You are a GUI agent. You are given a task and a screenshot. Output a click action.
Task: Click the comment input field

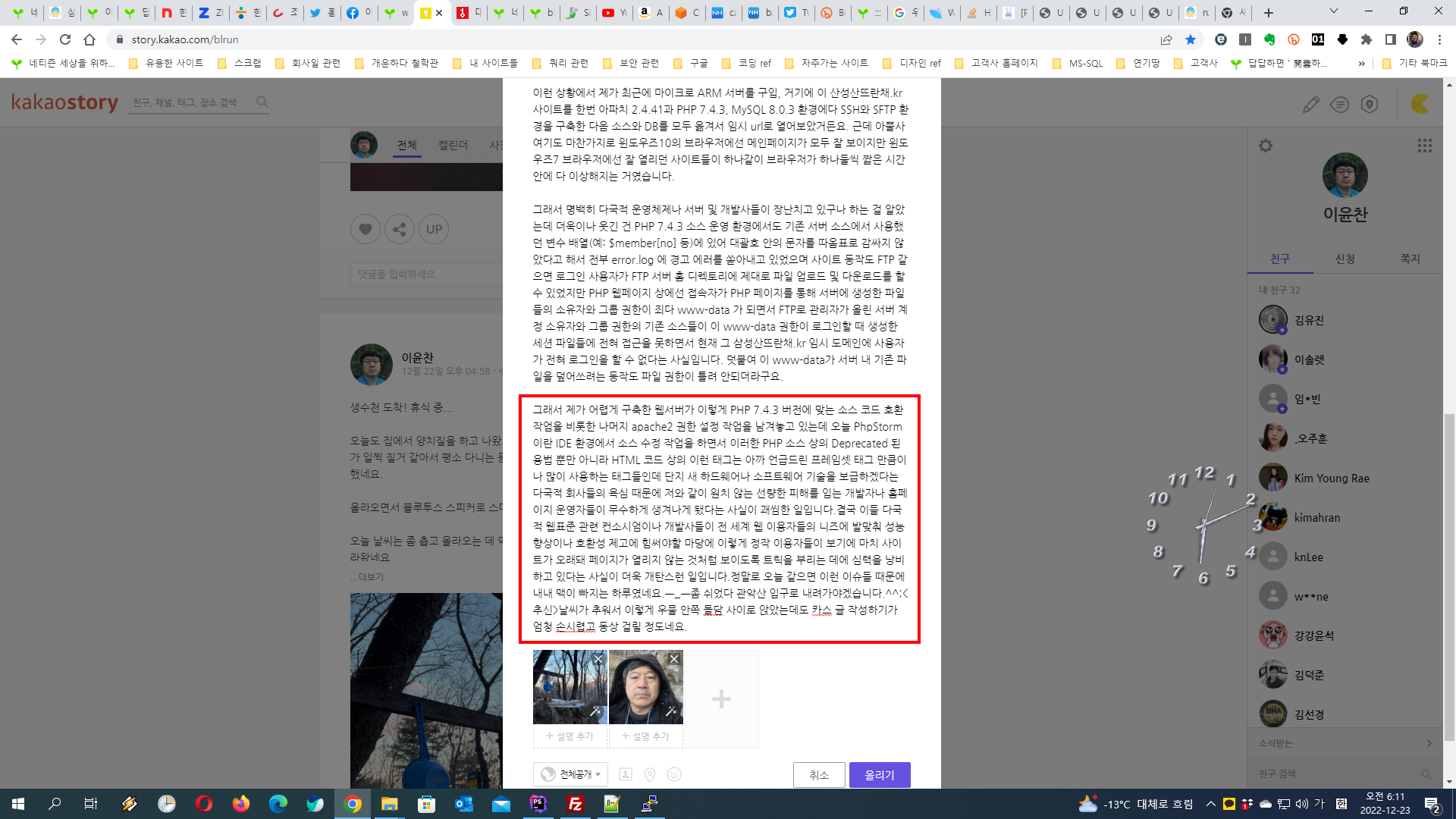click(x=426, y=274)
